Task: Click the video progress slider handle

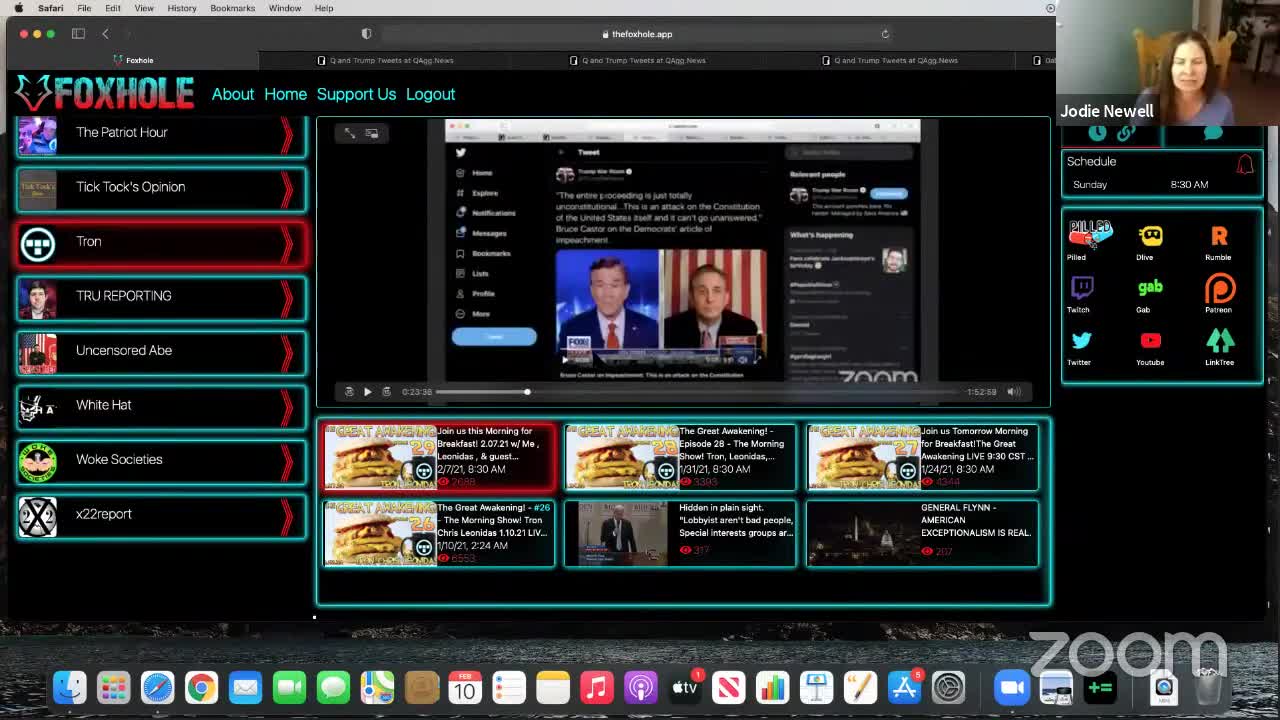Action: tap(527, 392)
